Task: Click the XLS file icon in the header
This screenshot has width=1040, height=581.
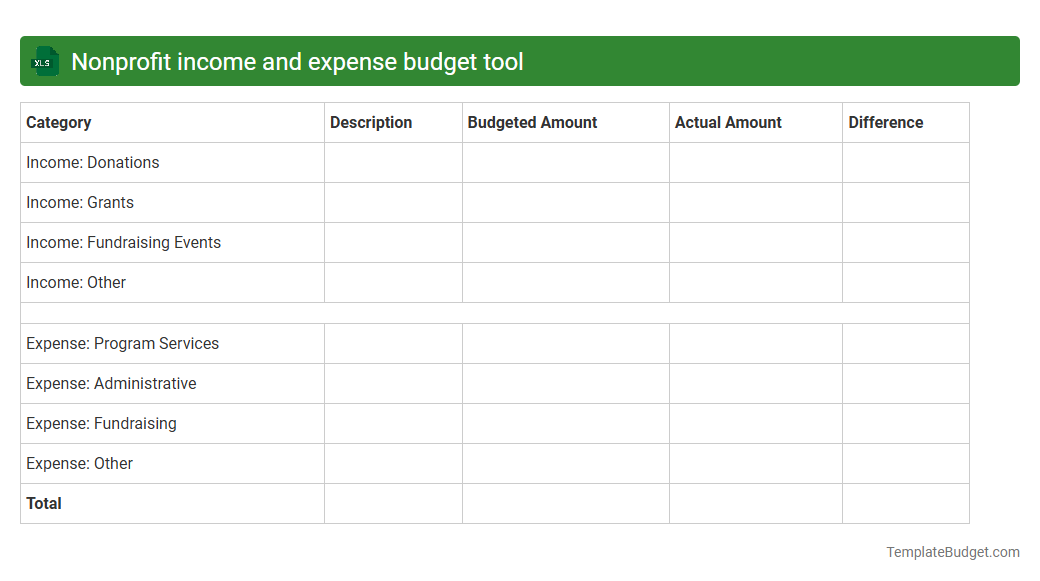Action: pyautogui.click(x=43, y=61)
